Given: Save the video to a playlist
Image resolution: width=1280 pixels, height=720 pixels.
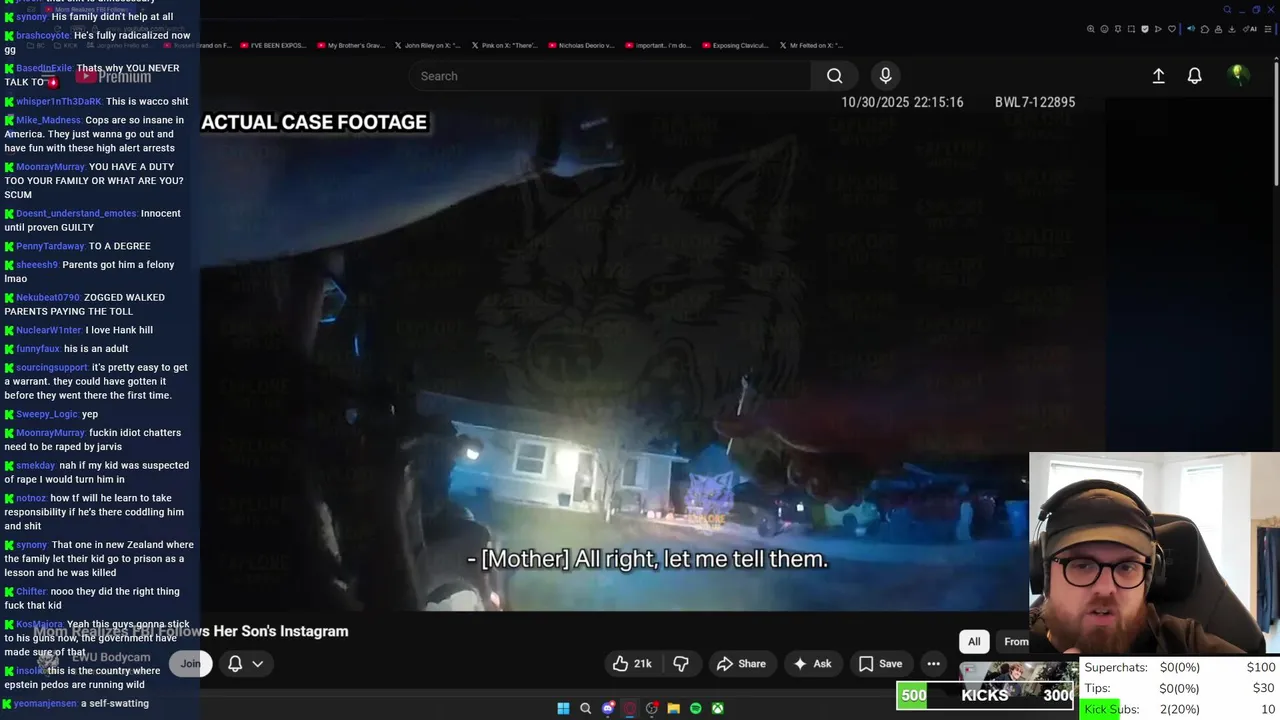Looking at the screenshot, I should coord(880,664).
